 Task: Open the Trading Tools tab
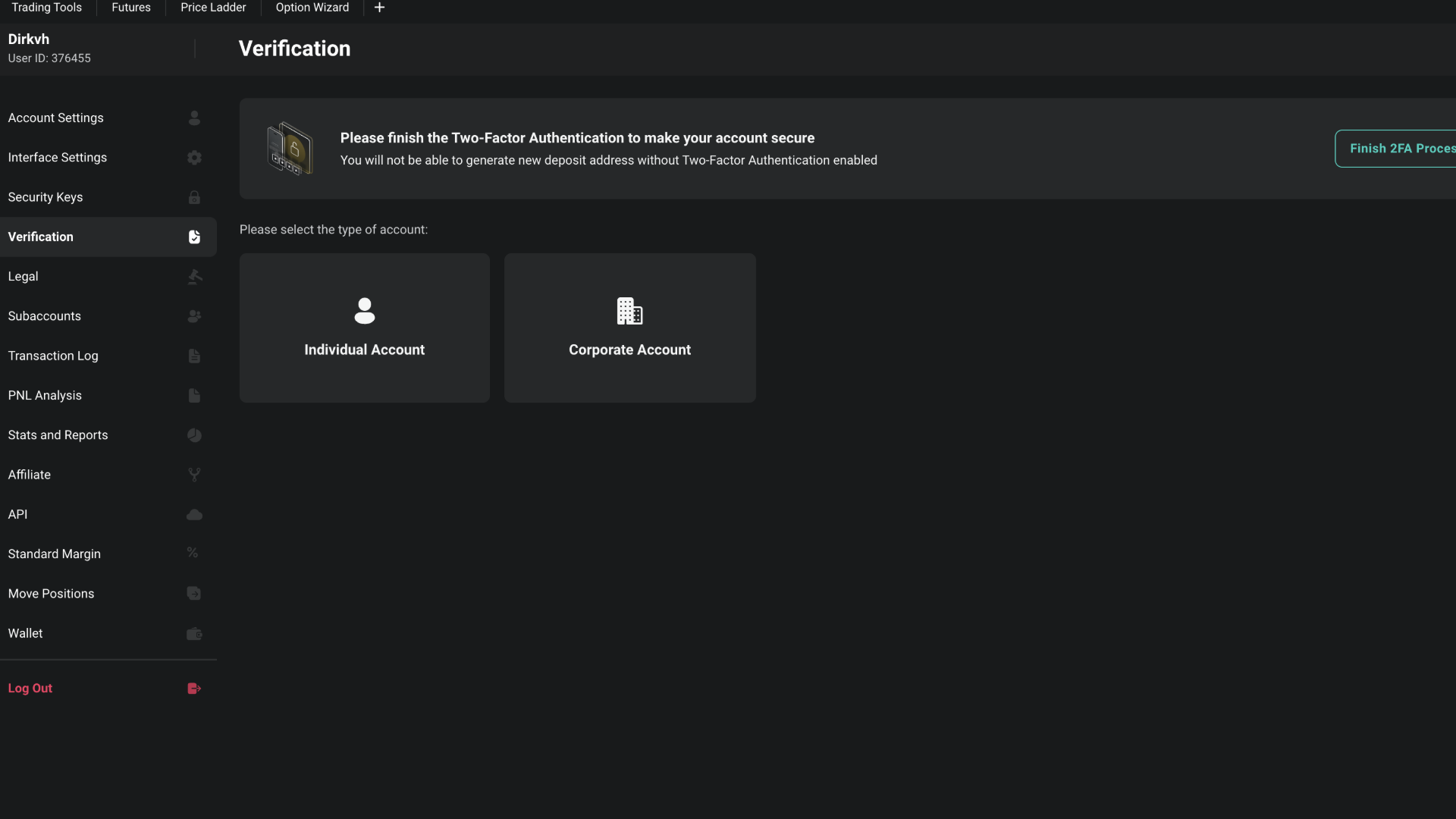pyautogui.click(x=46, y=8)
